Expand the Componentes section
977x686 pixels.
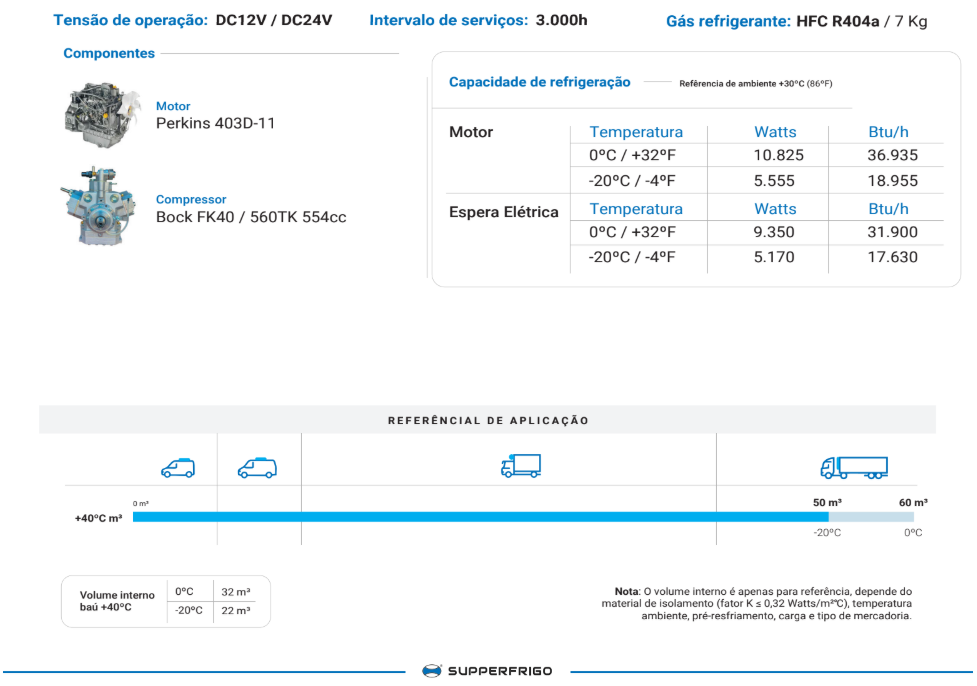108,53
